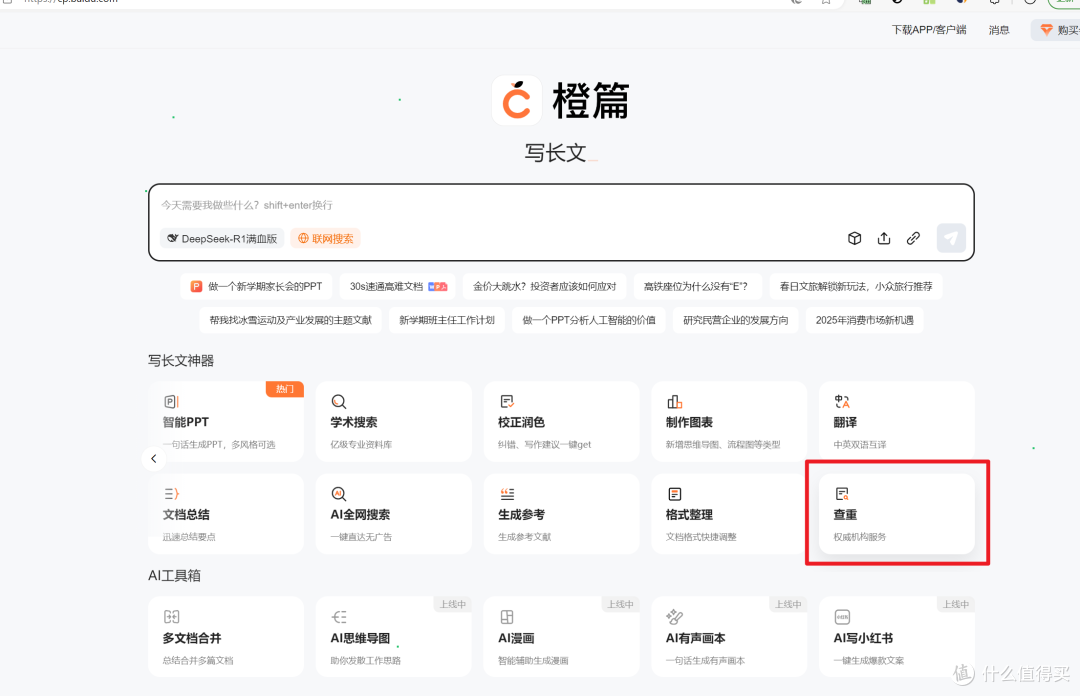Open the DeepSeek-R1满血版 model selector
The image size is (1080, 696).
[222, 238]
